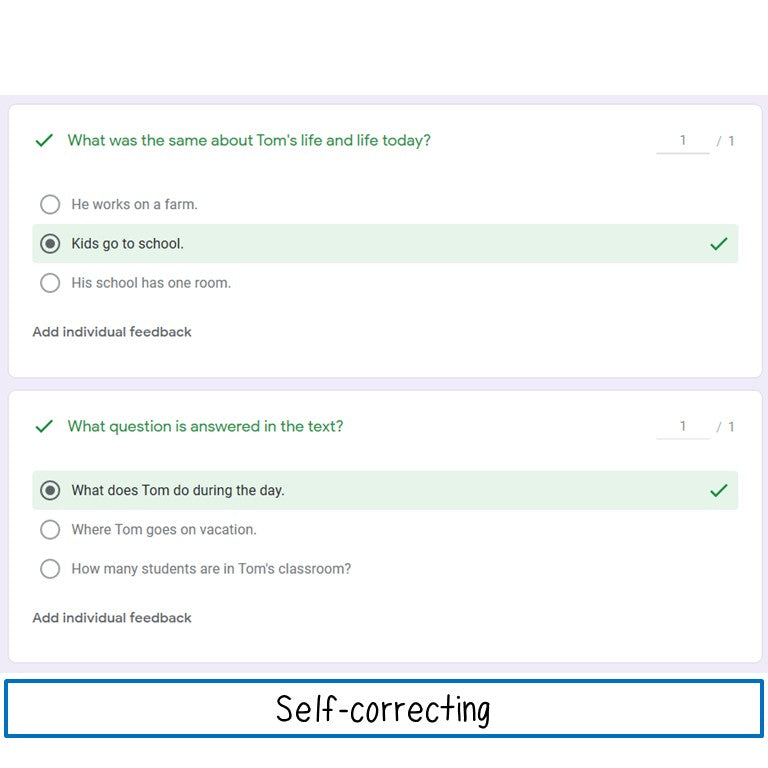The image size is (768, 768).
Task: Choose 'His school has one room.' option
Action: point(50,283)
